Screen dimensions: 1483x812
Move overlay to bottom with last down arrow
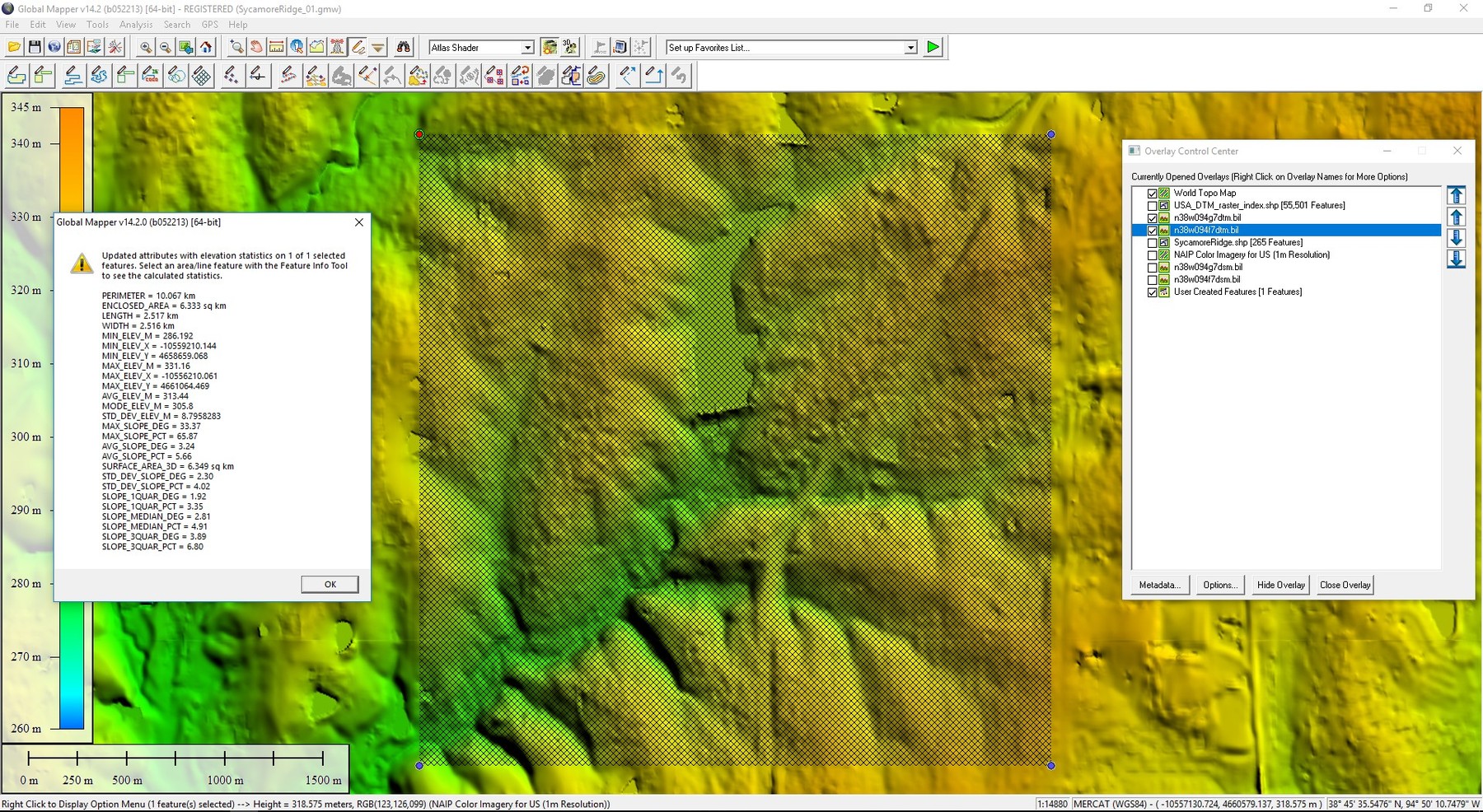(x=1456, y=259)
